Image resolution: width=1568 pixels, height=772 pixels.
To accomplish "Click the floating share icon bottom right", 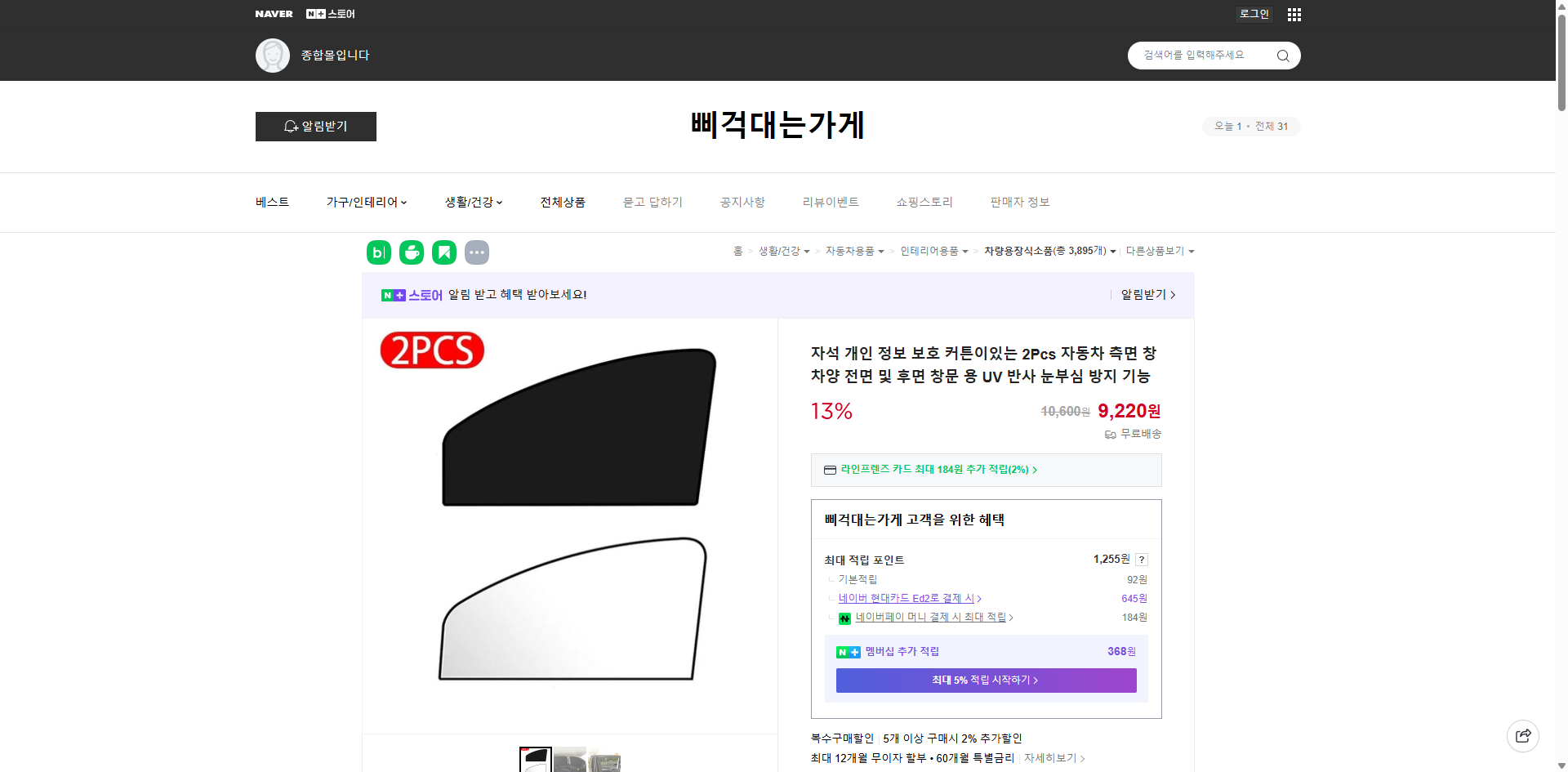I will 1523,735.
